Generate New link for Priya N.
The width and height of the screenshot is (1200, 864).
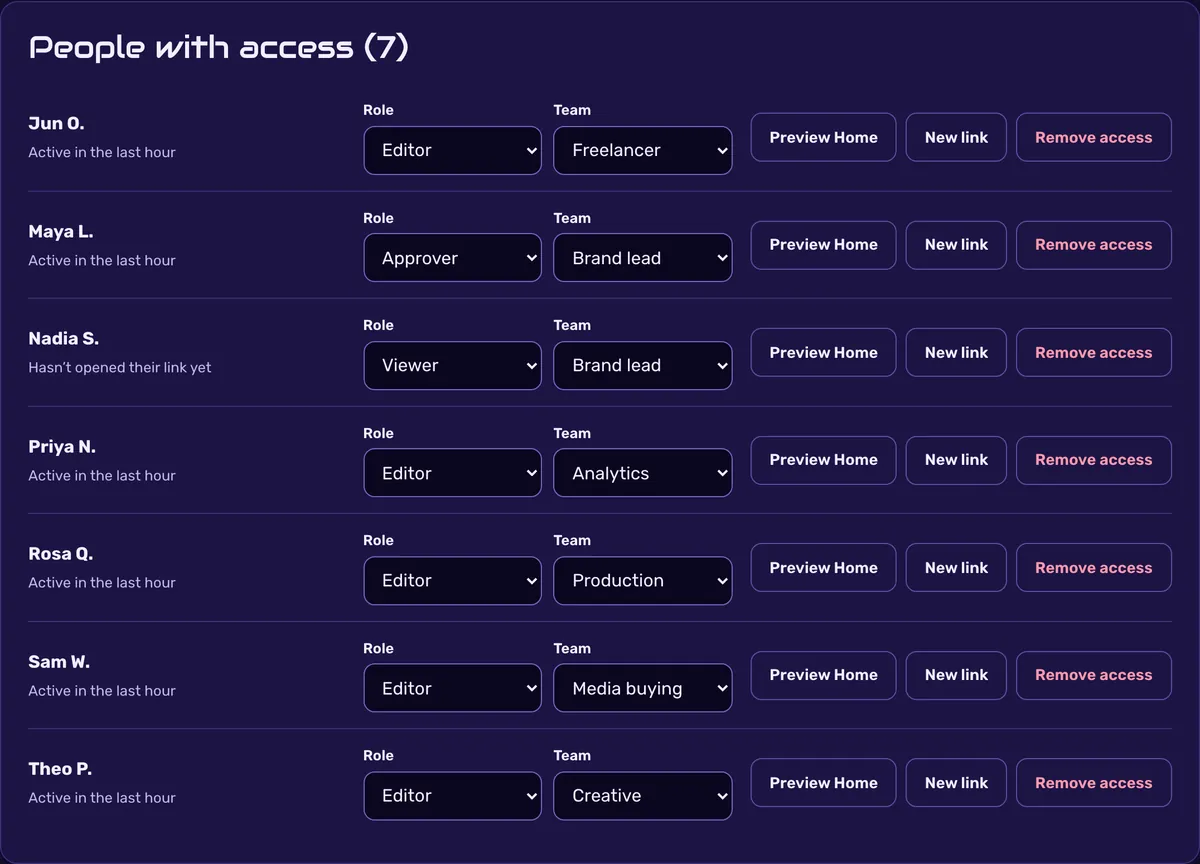[x=956, y=460]
